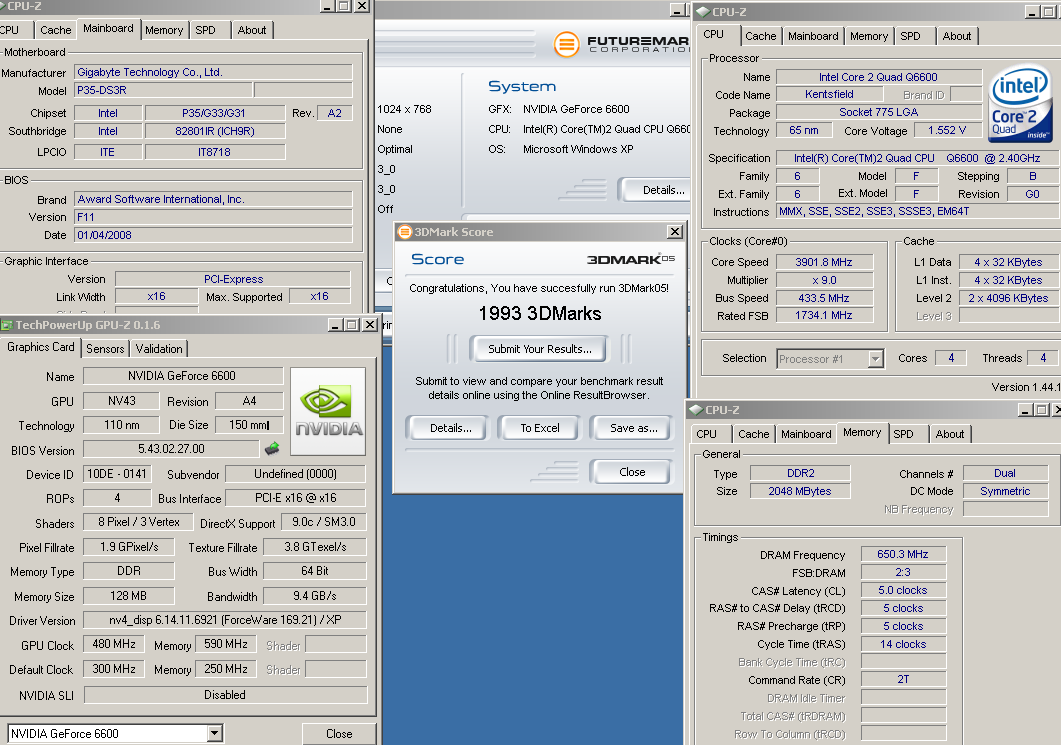The image size is (1061, 745).
Task: Click the CPU-Z Memory window title icon
Action: pyautogui.click(x=696, y=409)
